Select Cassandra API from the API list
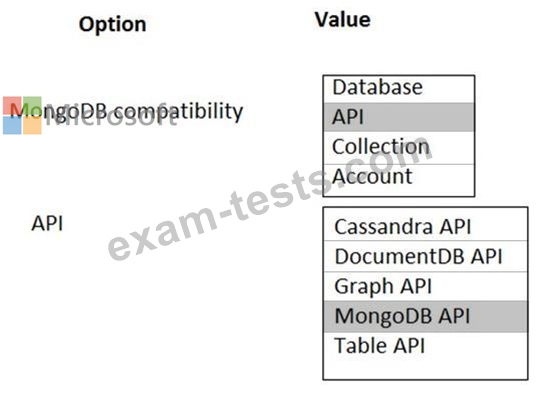 pyautogui.click(x=425, y=225)
